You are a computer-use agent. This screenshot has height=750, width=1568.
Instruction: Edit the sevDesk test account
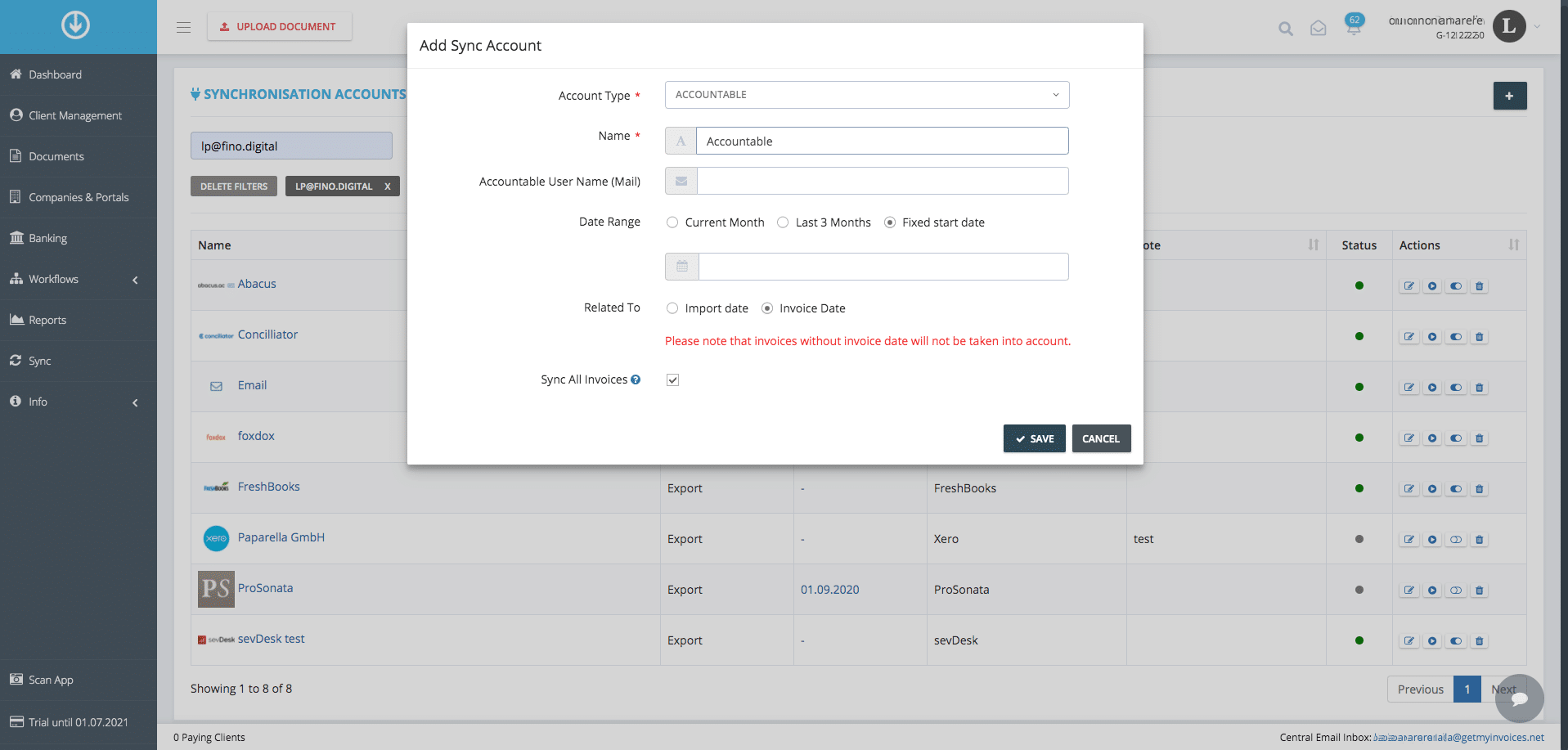pos(1409,641)
